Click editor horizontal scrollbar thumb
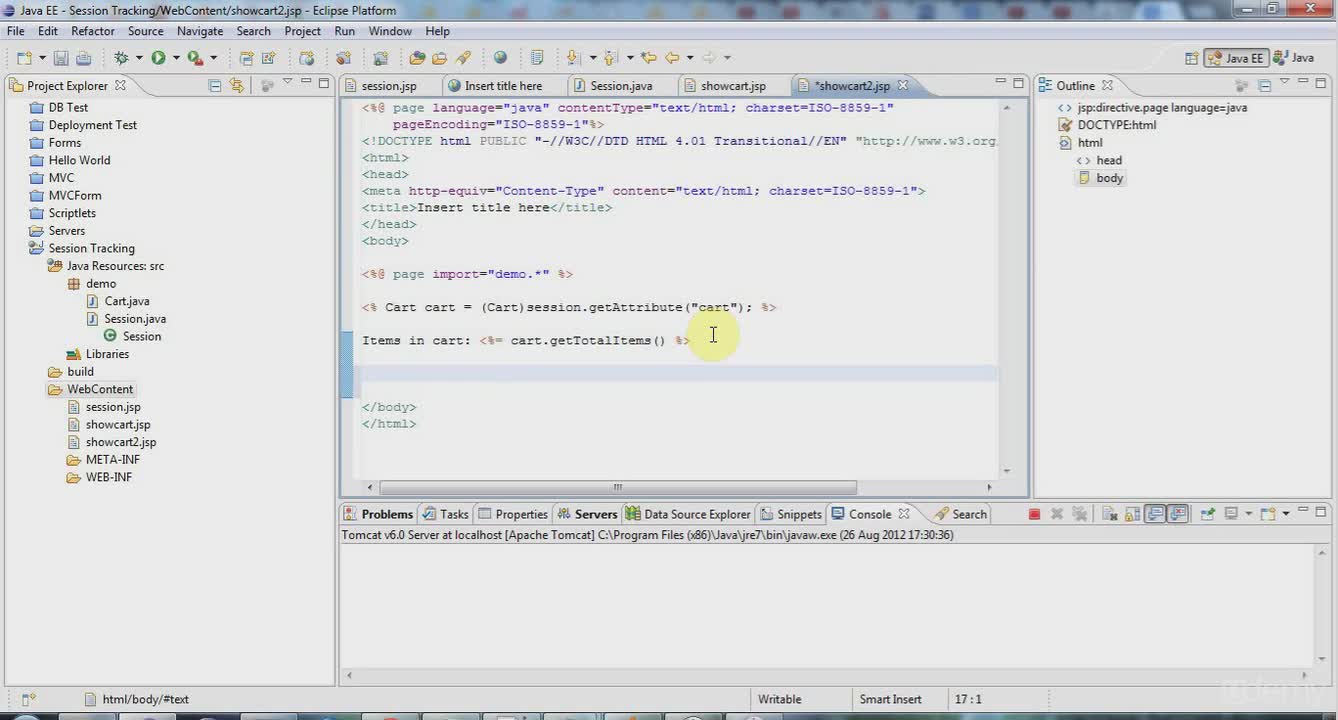This screenshot has width=1338, height=720. click(x=618, y=487)
